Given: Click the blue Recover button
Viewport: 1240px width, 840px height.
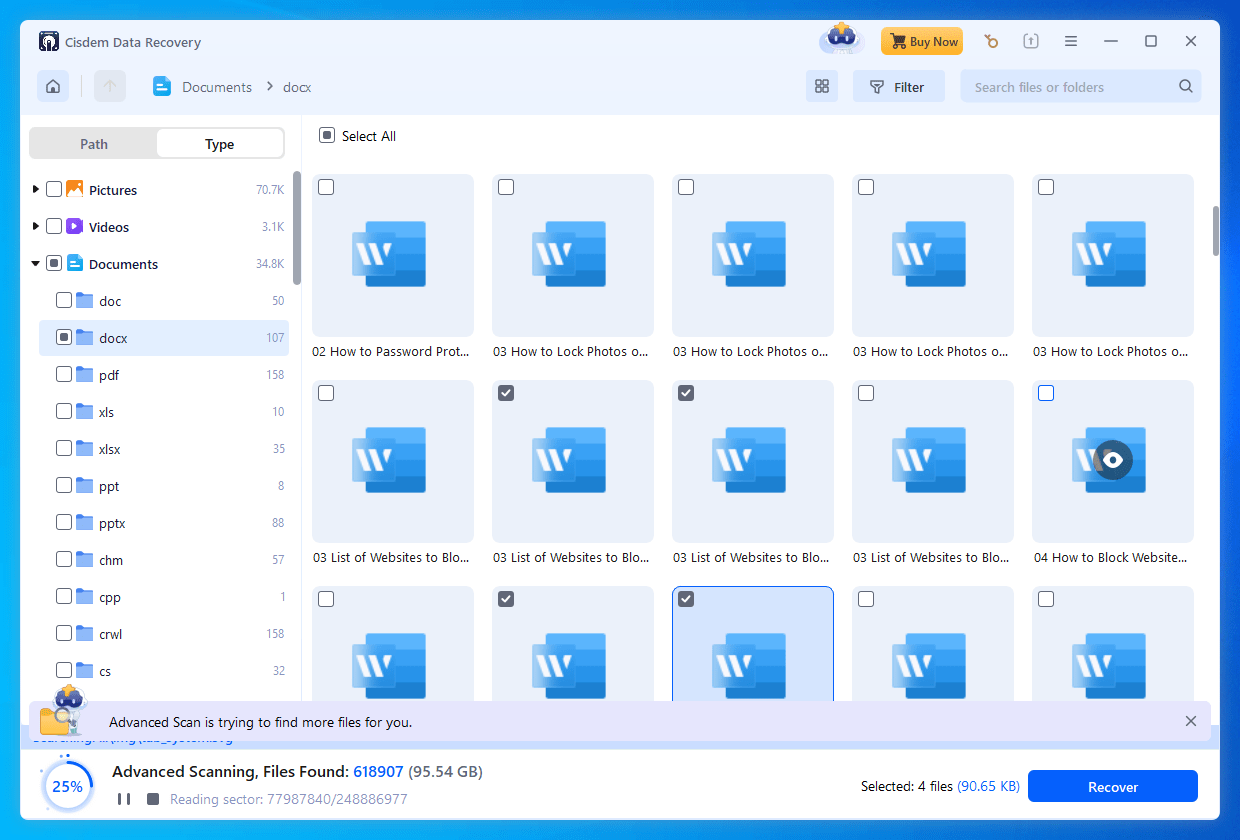Looking at the screenshot, I should (1112, 786).
